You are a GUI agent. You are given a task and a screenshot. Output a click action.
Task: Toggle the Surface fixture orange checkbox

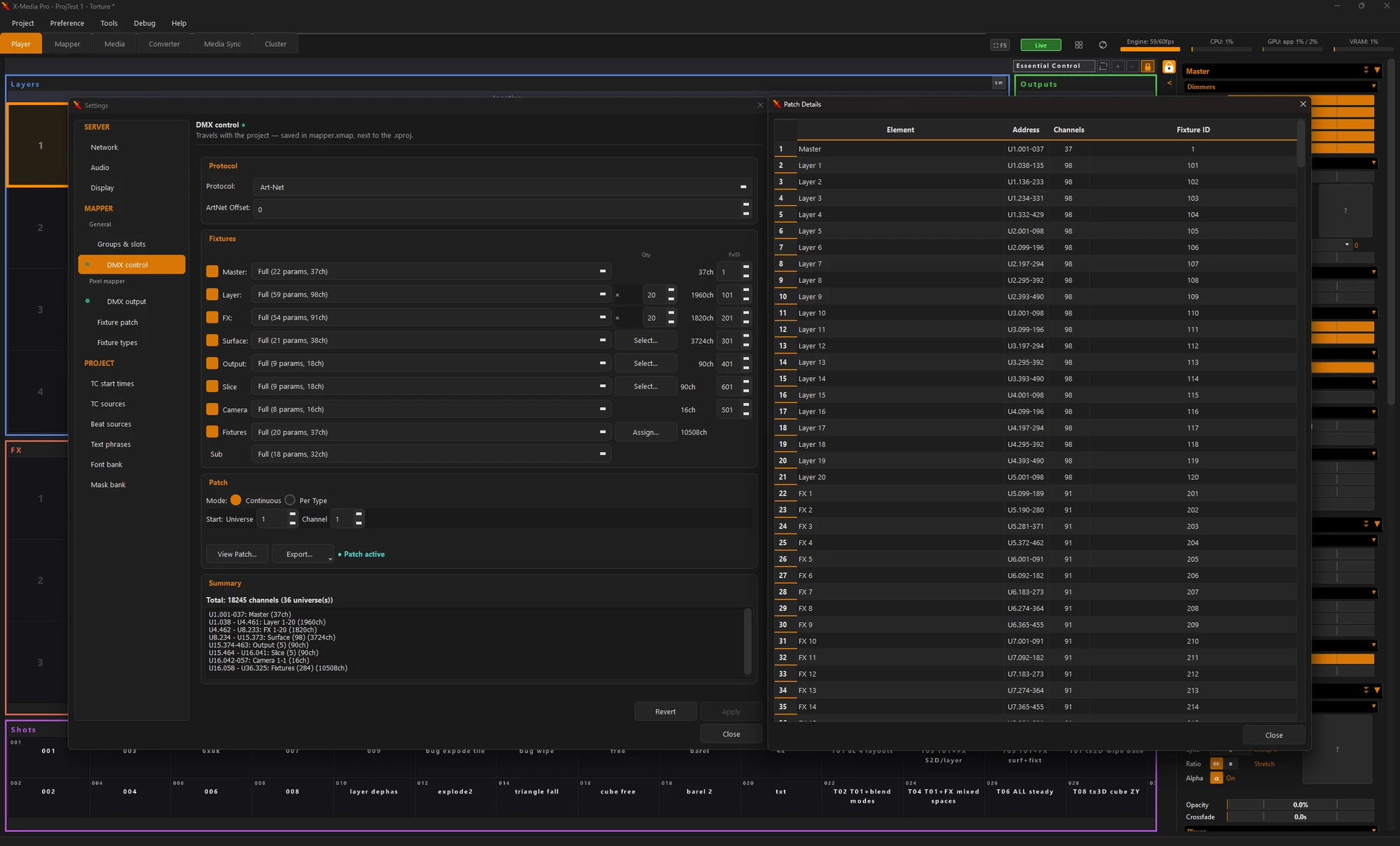click(212, 340)
